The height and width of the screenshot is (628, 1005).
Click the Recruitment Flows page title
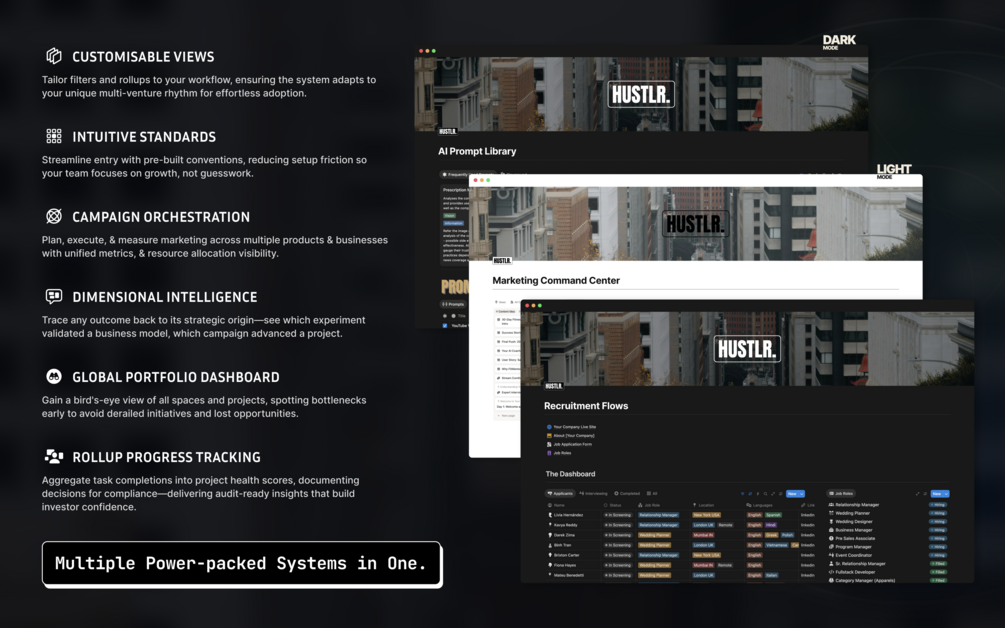click(586, 406)
